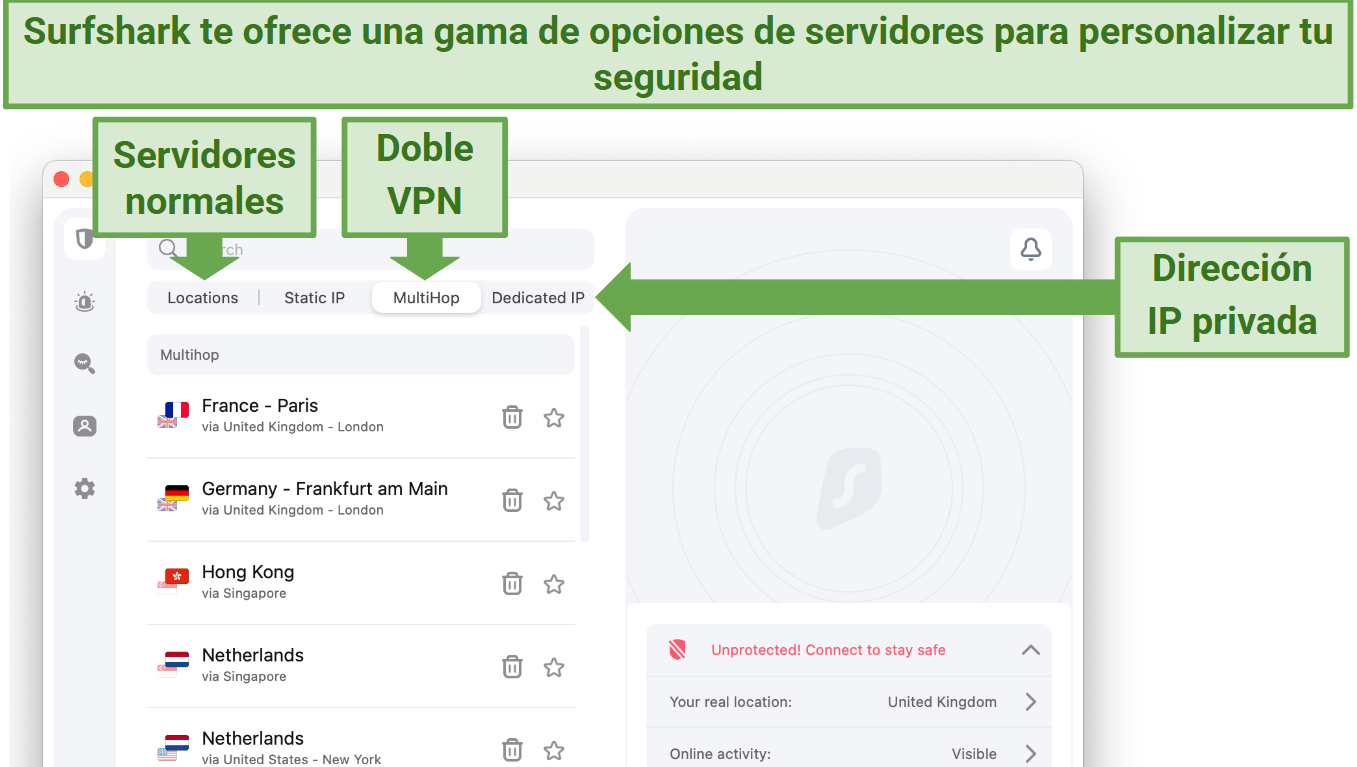Star the Netherlands via United States server
This screenshot has height=767, width=1357.
click(554, 749)
